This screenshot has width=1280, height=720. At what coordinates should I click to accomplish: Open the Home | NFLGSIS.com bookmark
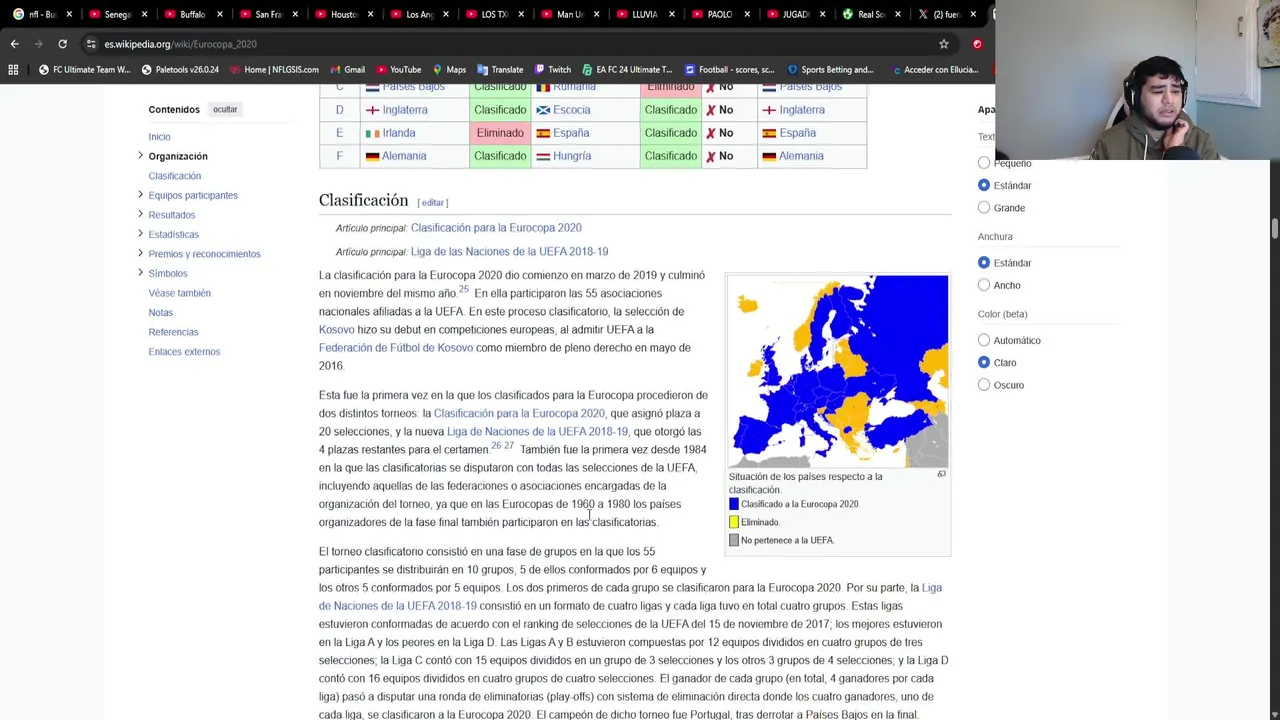point(274,70)
